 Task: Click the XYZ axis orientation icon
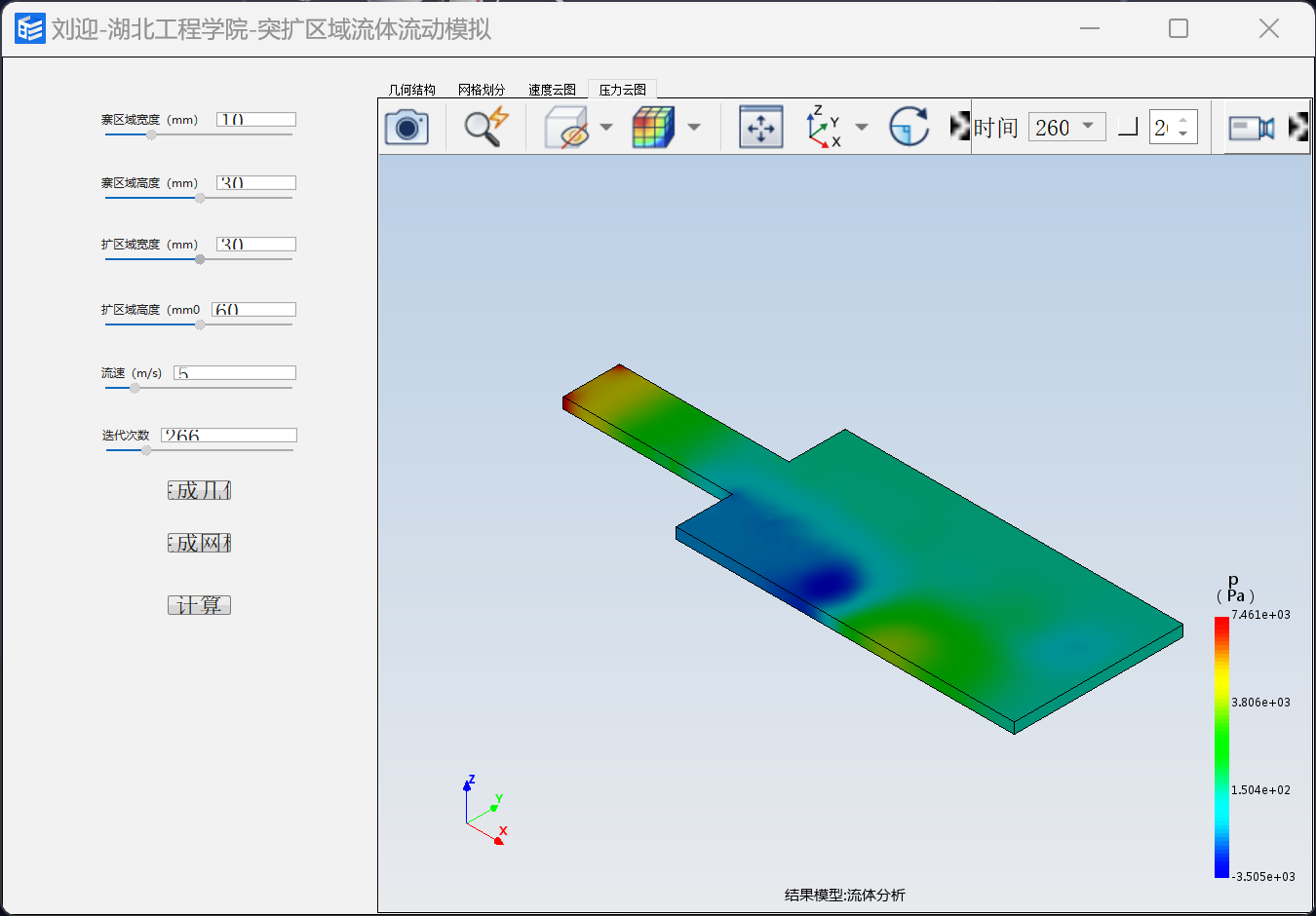[x=824, y=127]
